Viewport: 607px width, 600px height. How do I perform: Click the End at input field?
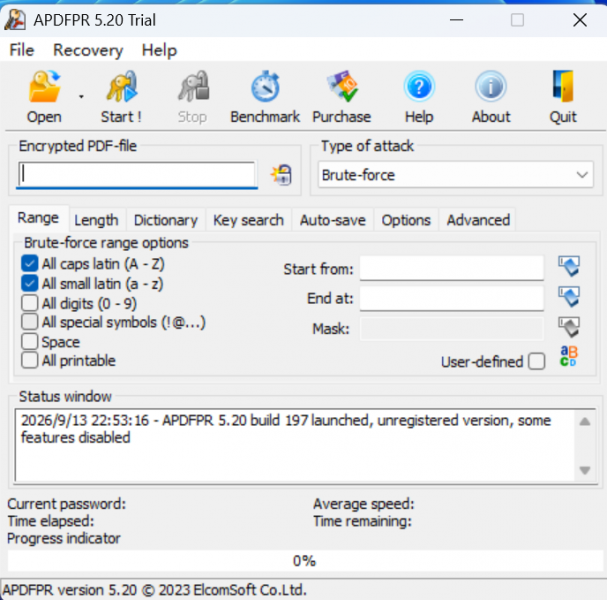(x=452, y=298)
